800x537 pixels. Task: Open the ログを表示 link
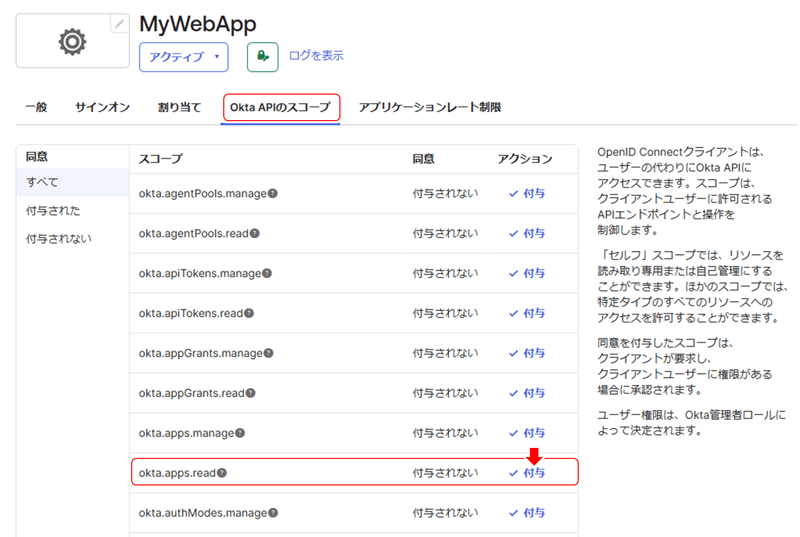[x=316, y=56]
